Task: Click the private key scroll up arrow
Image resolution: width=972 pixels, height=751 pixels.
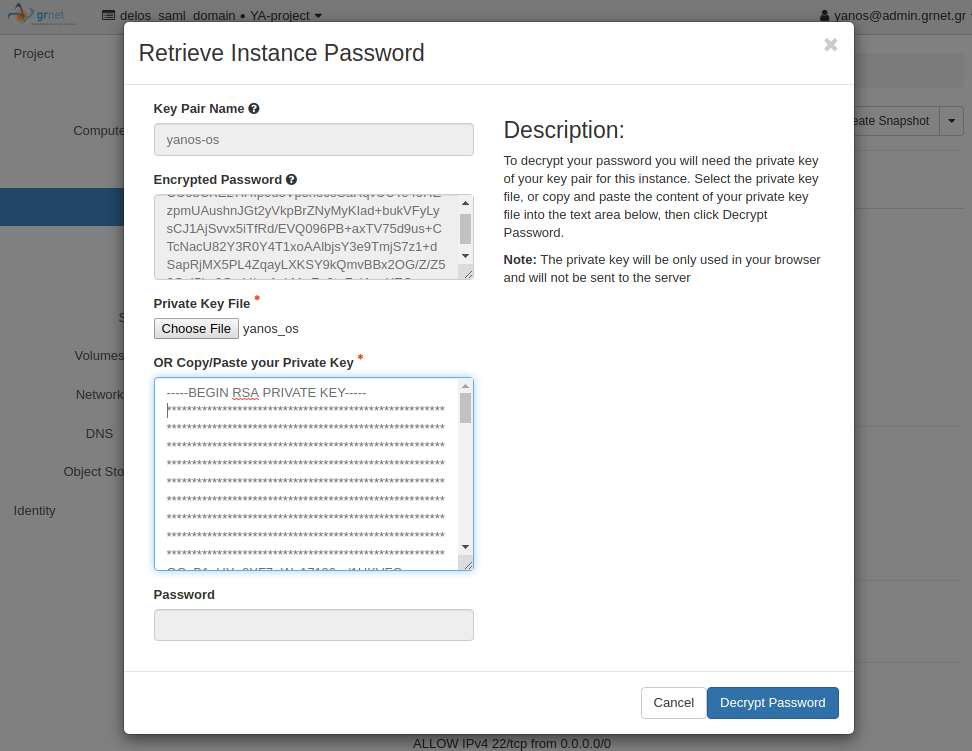Action: [x=465, y=386]
